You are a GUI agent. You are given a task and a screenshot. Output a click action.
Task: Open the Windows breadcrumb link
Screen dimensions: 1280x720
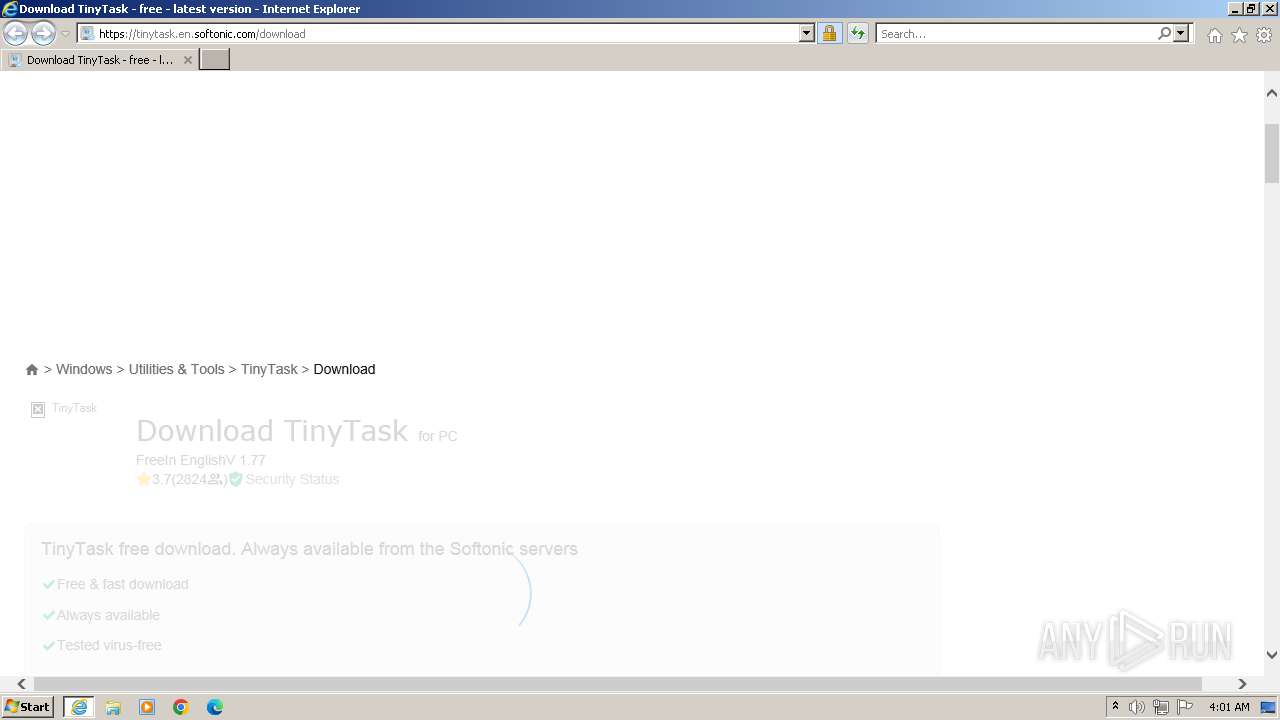(84, 369)
